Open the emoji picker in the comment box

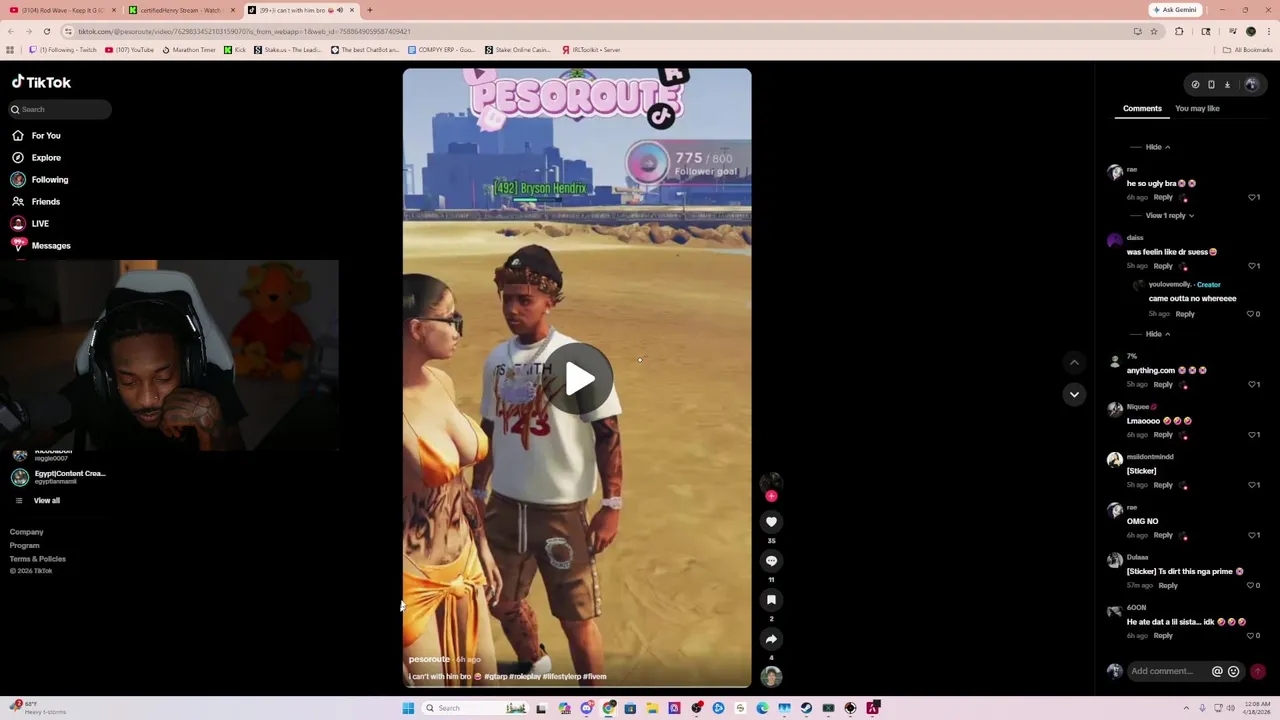pos(1233,671)
